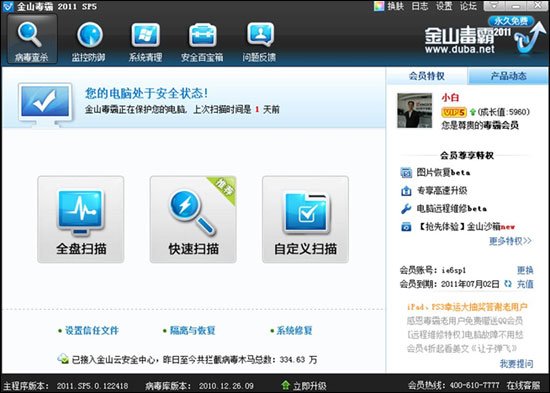Image resolution: width=550 pixels, height=393 pixels.
Task: Open the 日志 log menu
Action: (x=420, y=6)
